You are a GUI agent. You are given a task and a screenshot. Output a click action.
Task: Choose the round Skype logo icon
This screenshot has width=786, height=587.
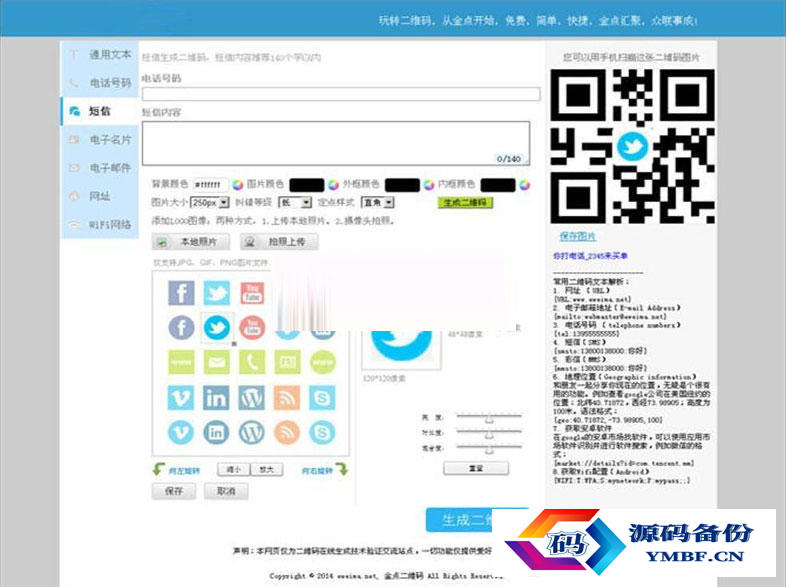pyautogui.click(x=322, y=432)
